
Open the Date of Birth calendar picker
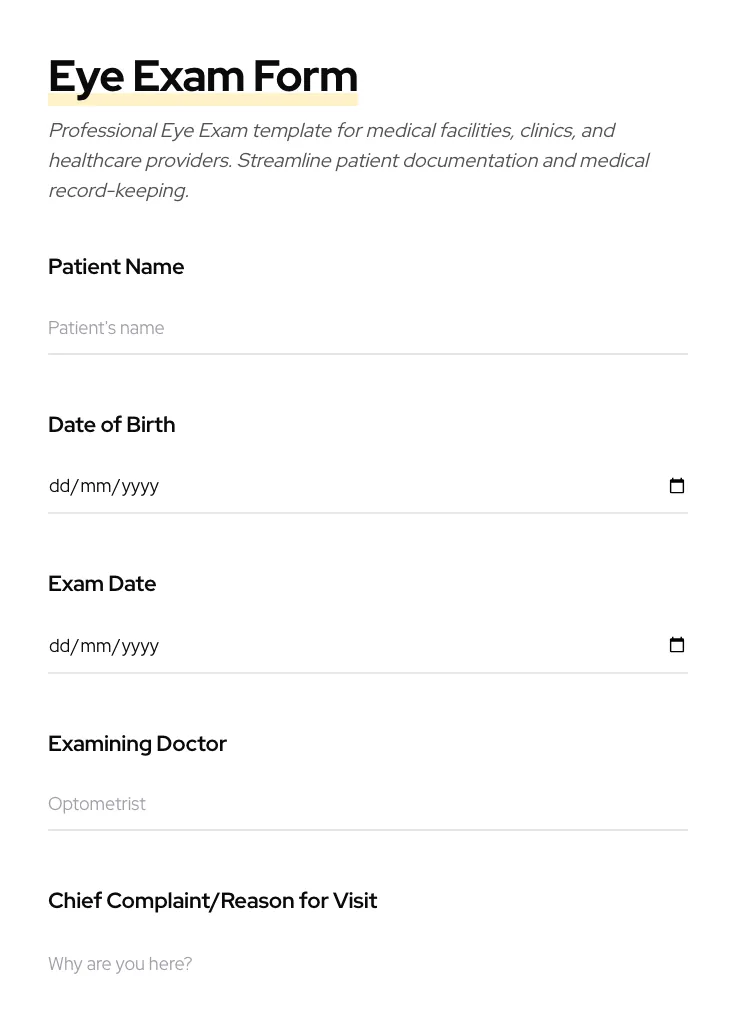[677, 486]
